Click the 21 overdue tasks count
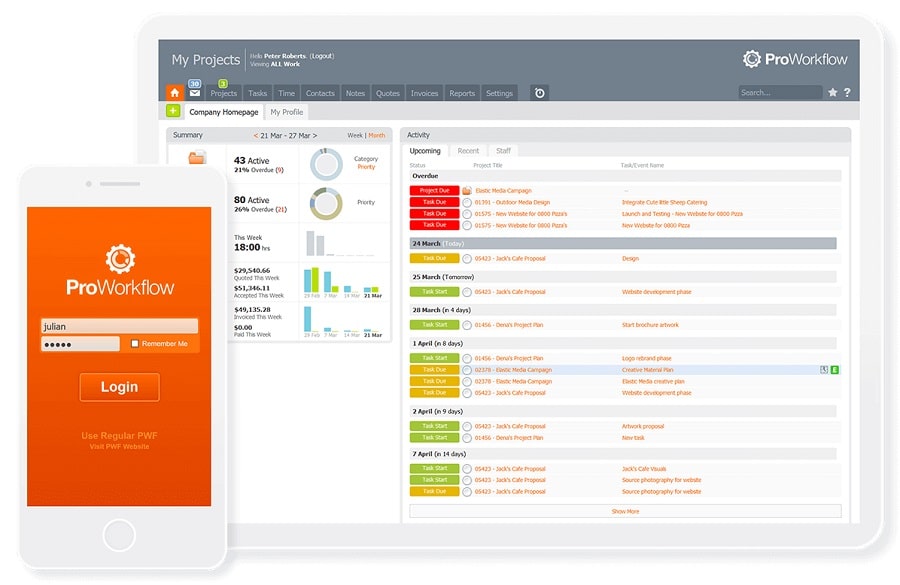Viewport: 900px width, 585px height. point(281,210)
